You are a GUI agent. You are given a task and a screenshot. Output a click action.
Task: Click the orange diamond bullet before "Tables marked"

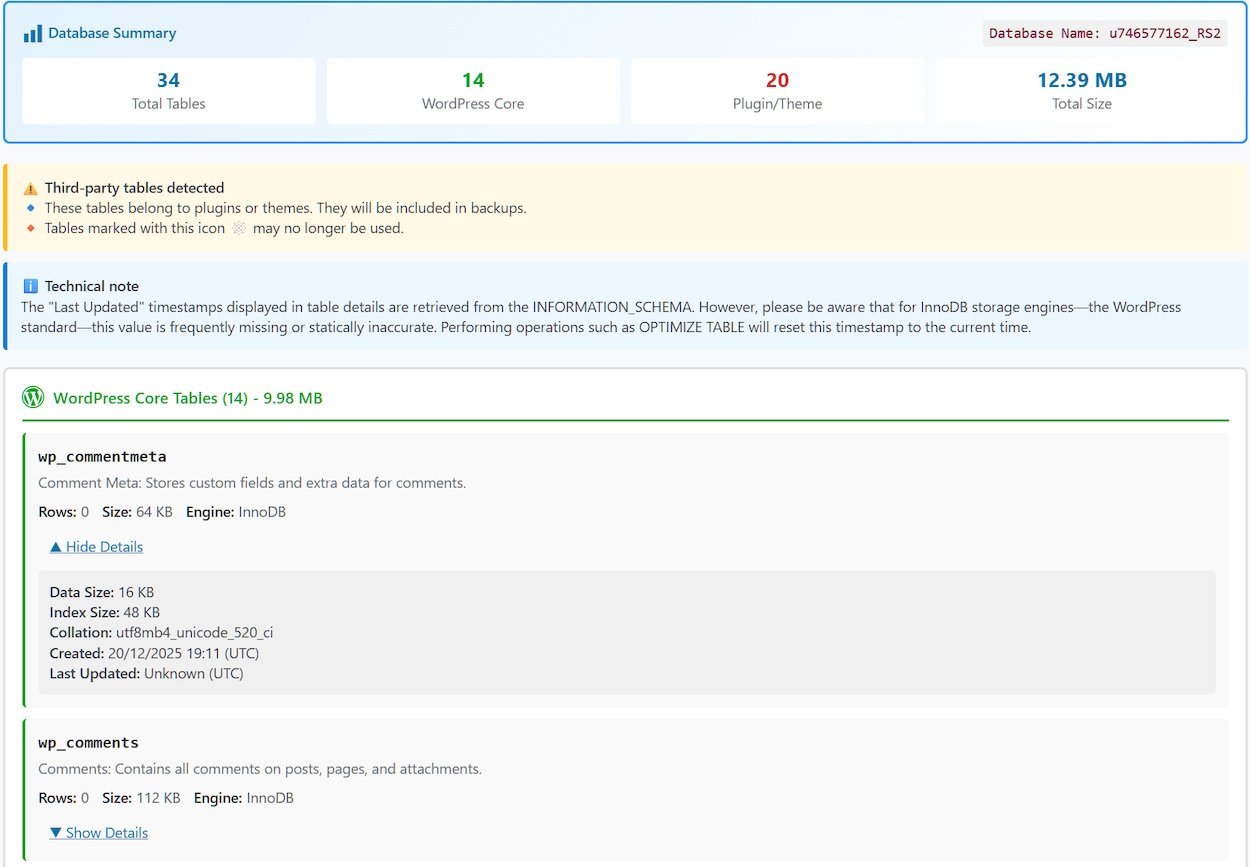point(30,228)
